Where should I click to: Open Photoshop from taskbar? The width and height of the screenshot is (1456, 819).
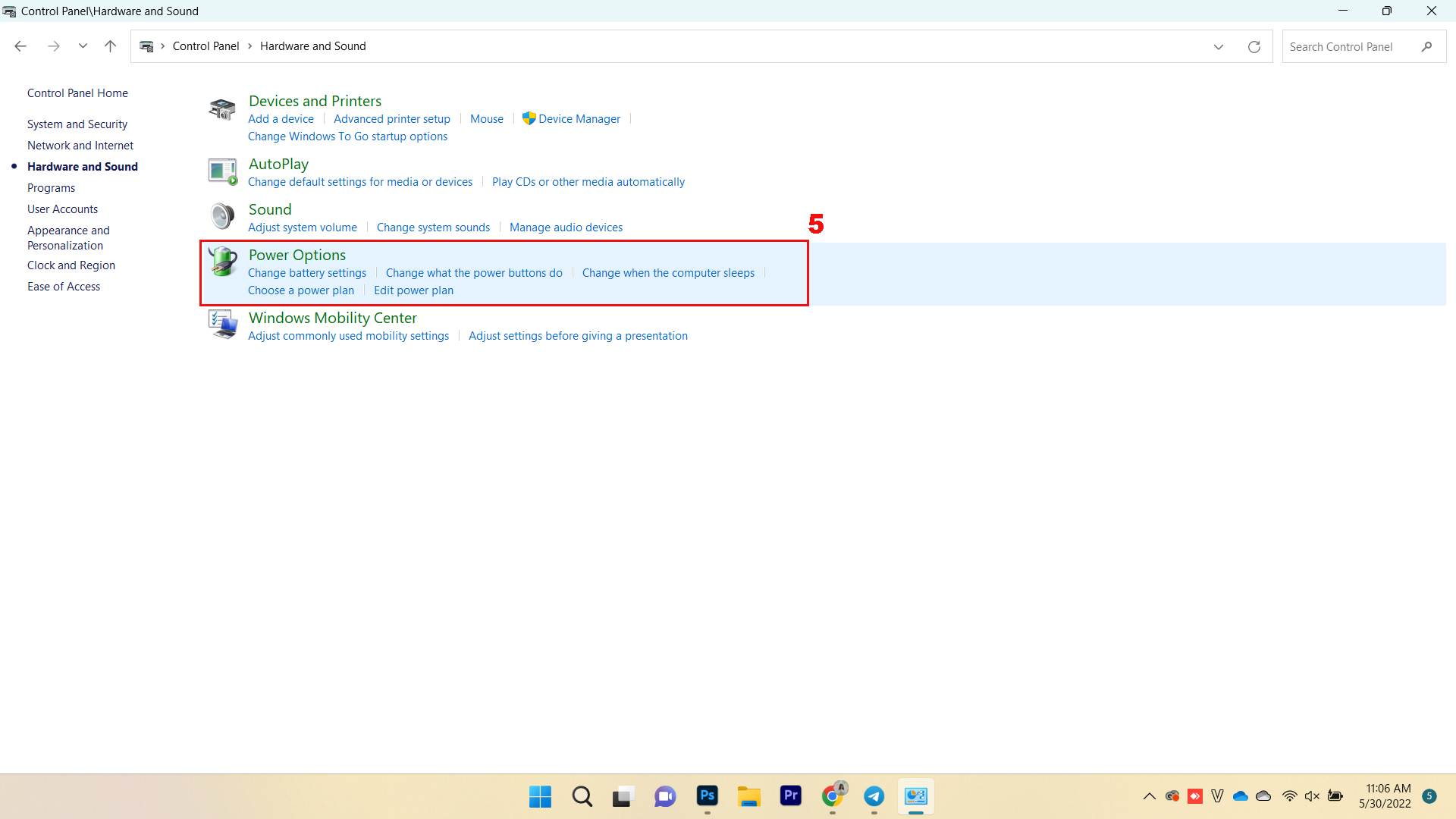coord(707,795)
